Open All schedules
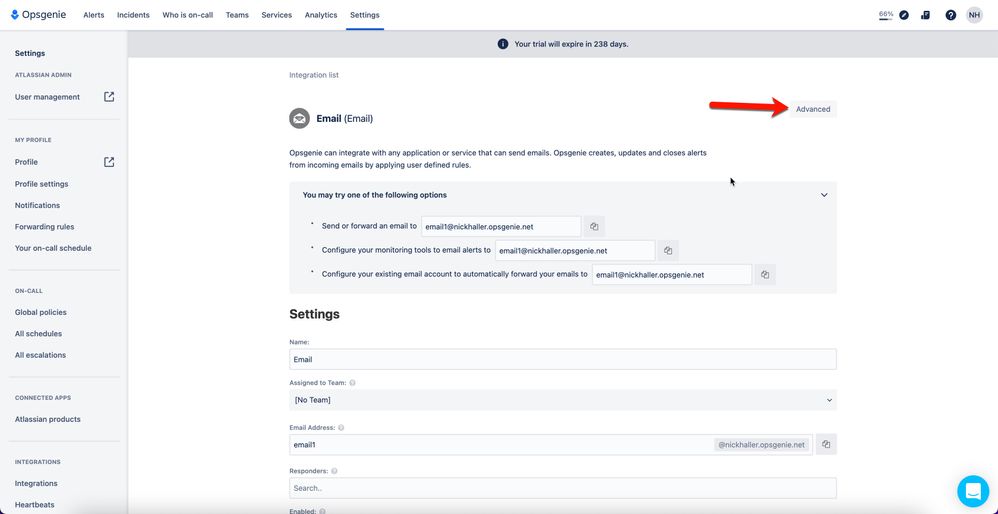The height and width of the screenshot is (514, 998). 38,333
